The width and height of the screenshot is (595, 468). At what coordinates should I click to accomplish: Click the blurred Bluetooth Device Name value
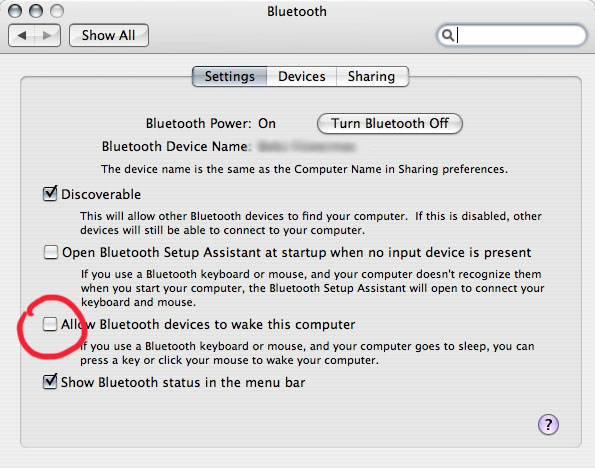[307, 147]
